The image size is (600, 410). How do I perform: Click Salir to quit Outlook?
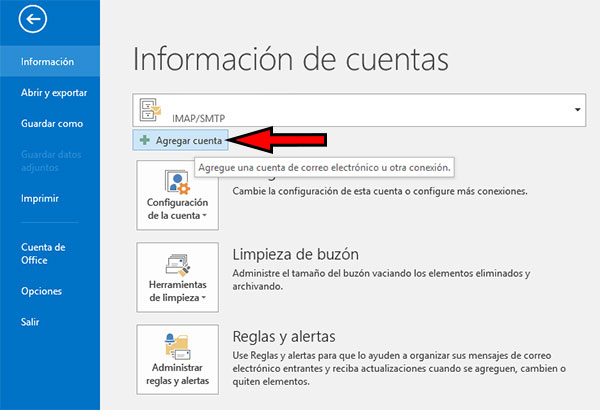tap(31, 322)
